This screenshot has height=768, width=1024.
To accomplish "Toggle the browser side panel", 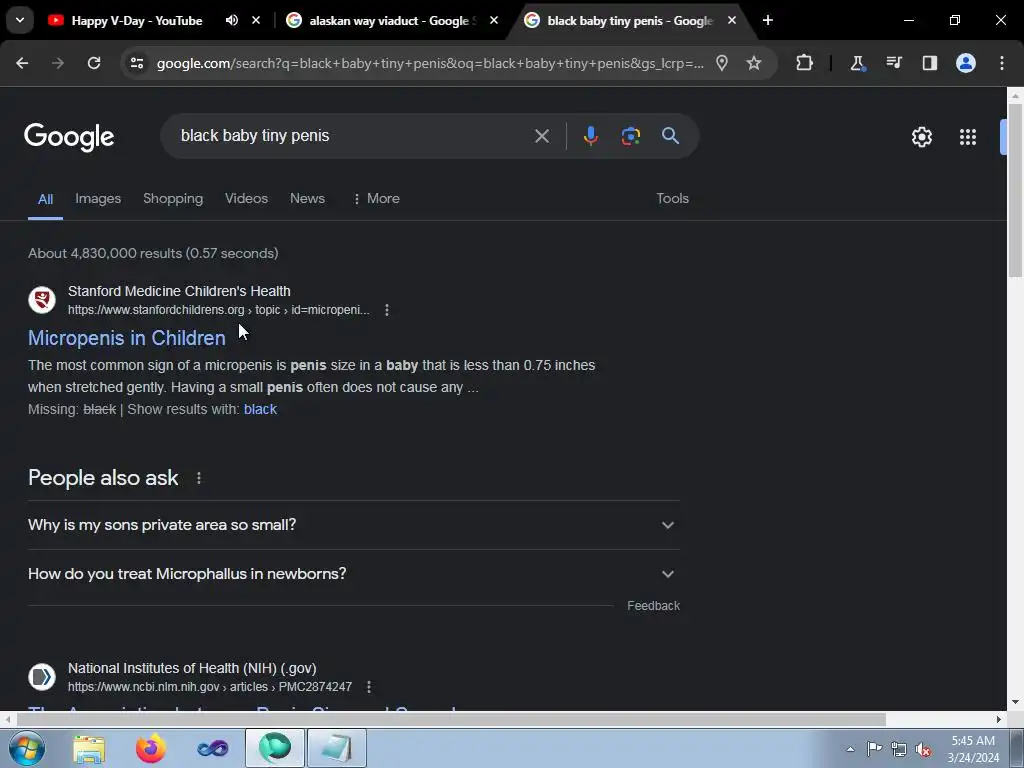I will pos(929,63).
